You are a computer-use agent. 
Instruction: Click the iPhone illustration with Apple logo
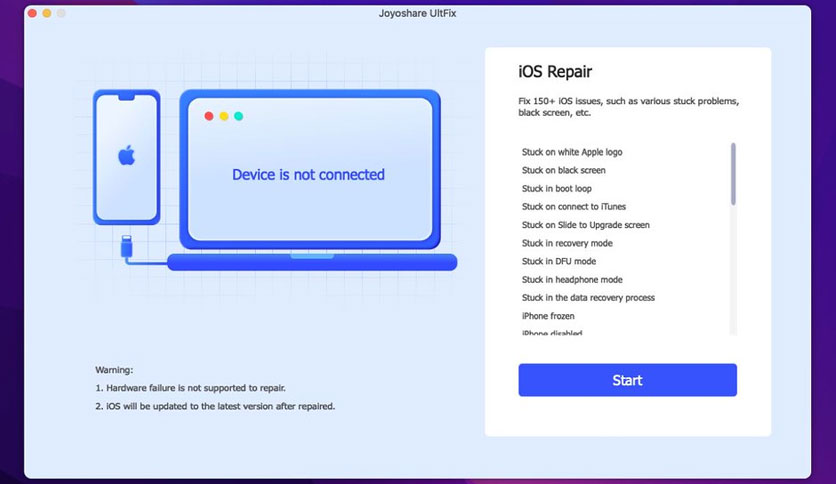tap(127, 157)
